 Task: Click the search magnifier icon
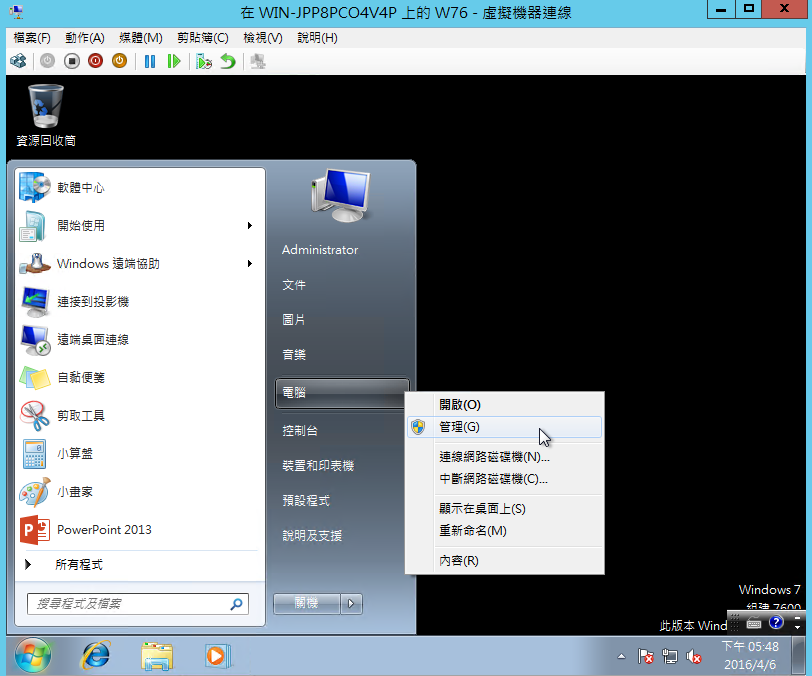[x=236, y=604]
